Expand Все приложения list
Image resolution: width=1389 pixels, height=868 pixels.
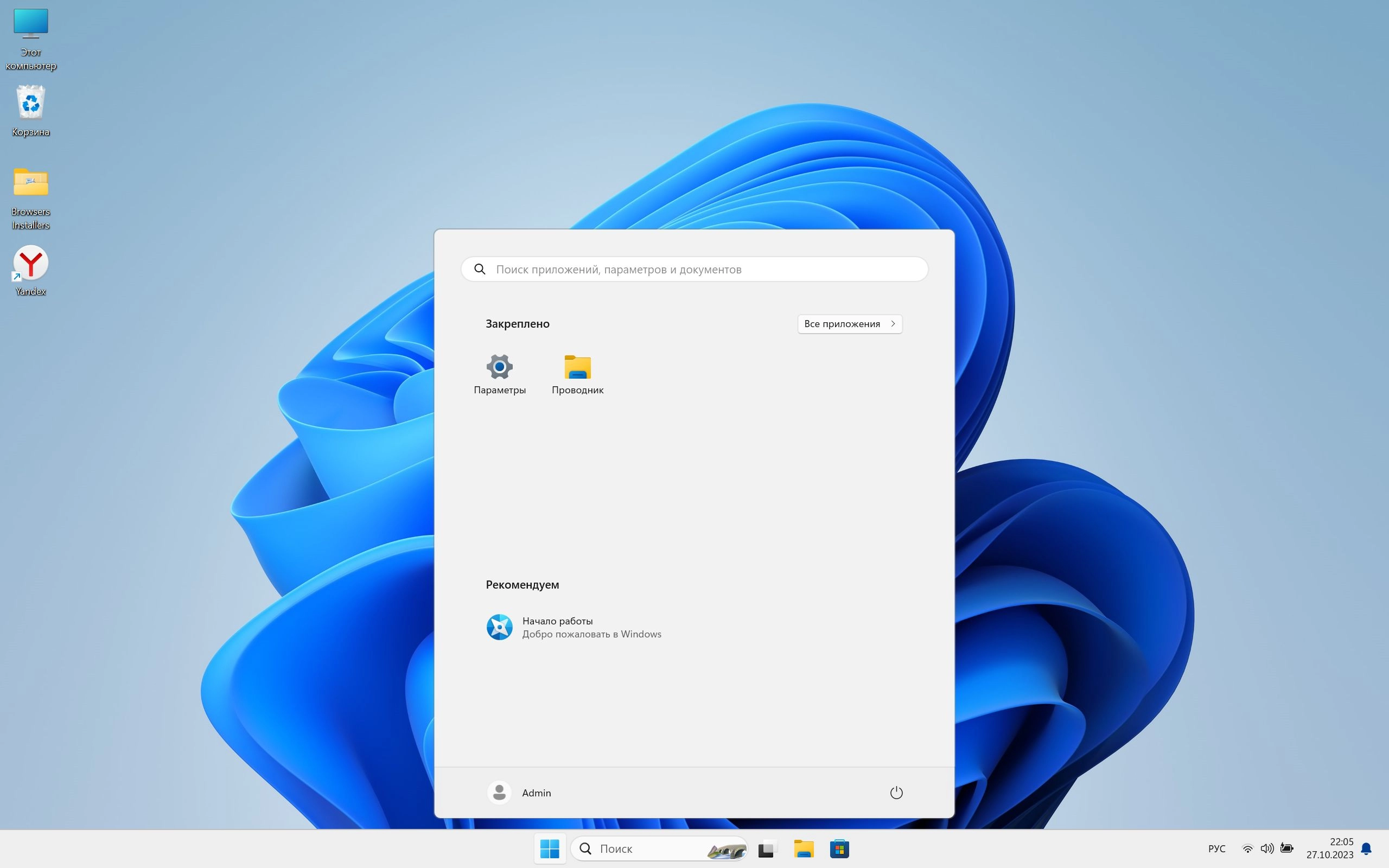pyautogui.click(x=850, y=324)
